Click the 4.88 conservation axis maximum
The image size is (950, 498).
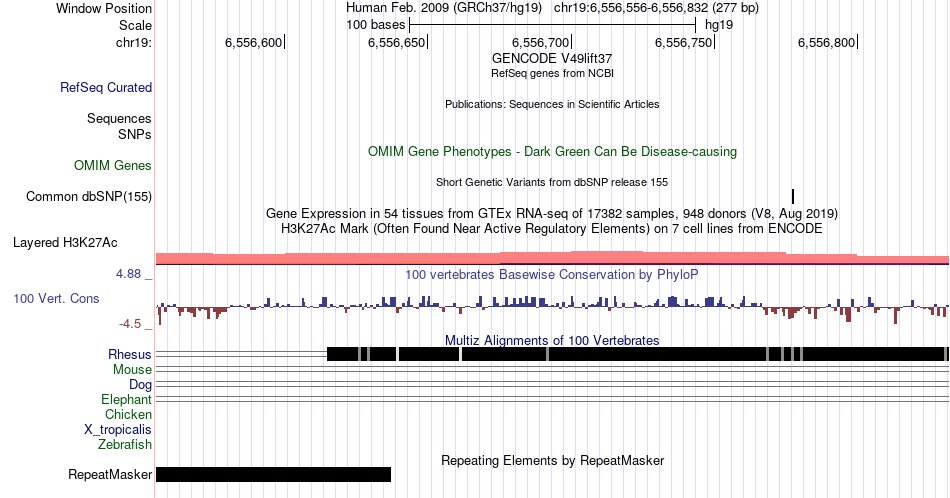coord(128,274)
